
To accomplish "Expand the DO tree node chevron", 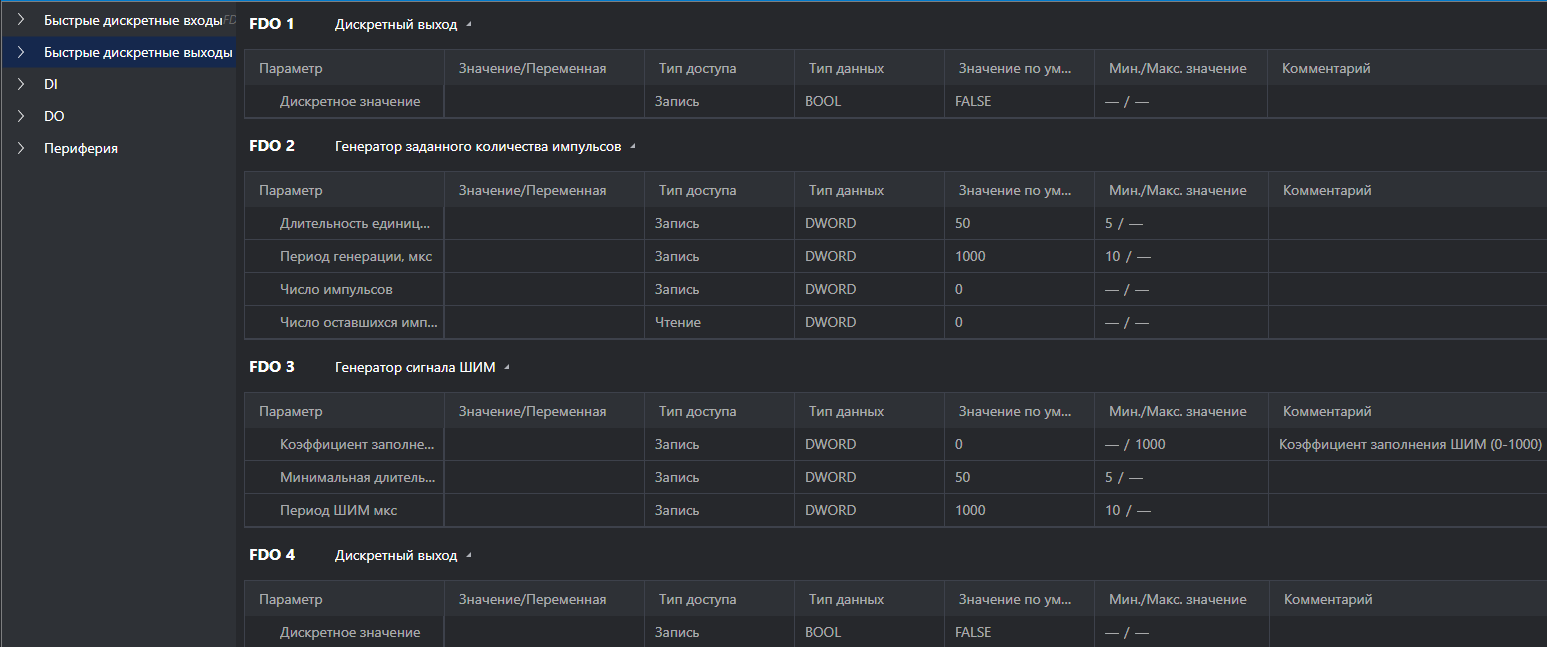I will (20, 116).
